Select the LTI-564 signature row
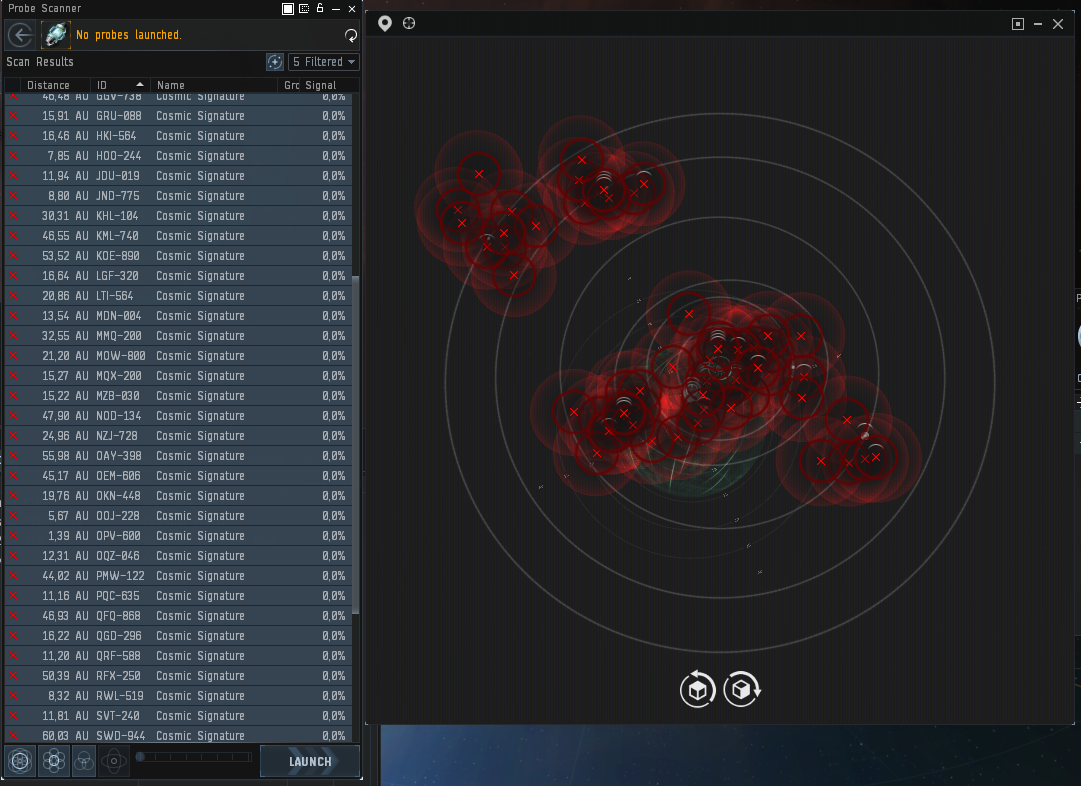Viewport: 1081px width, 786px height. pos(178,296)
